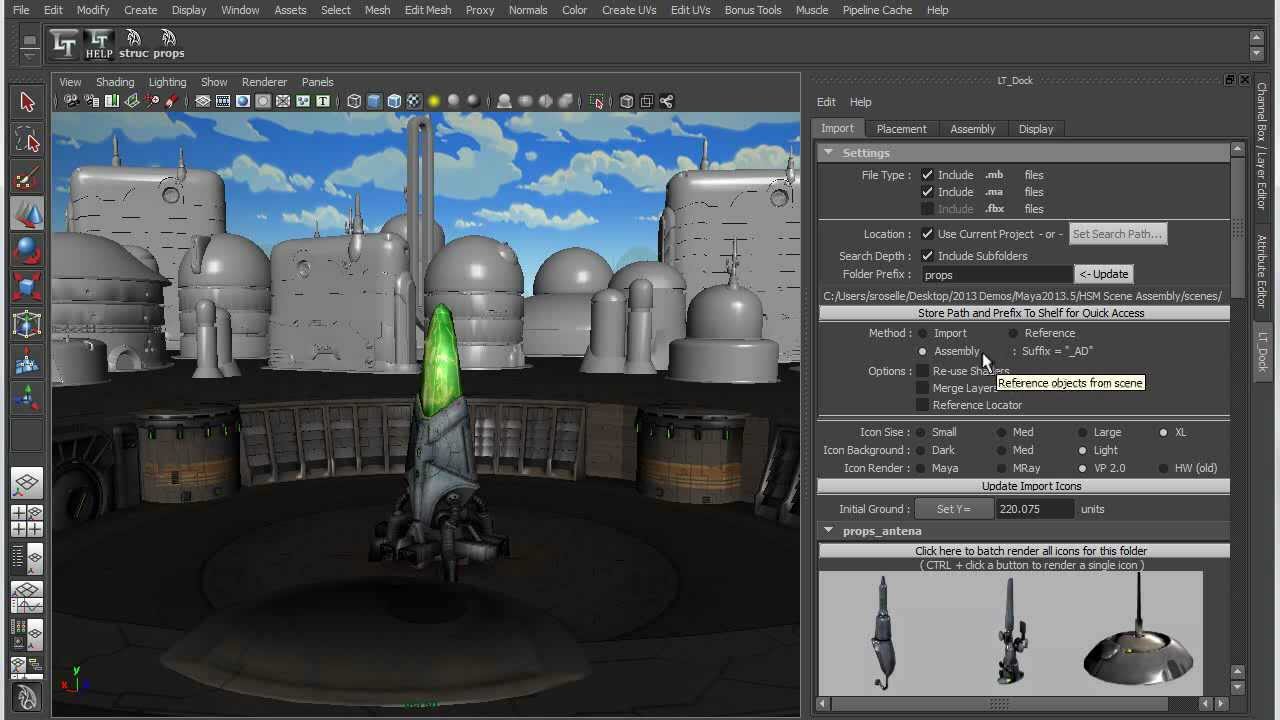The width and height of the screenshot is (1280, 720).
Task: Toggle Include Subfolders checkbox
Action: tap(927, 256)
